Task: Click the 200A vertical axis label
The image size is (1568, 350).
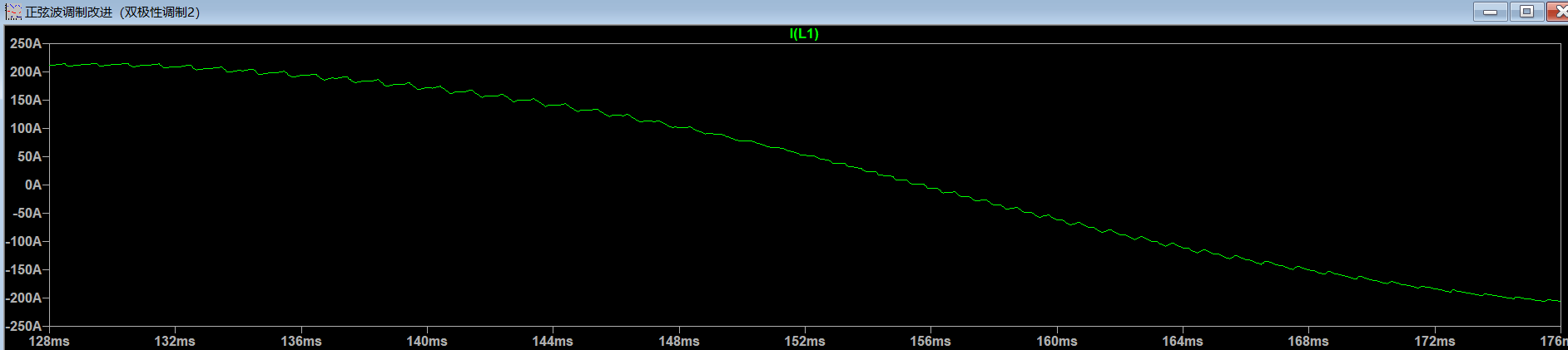Action: point(25,71)
